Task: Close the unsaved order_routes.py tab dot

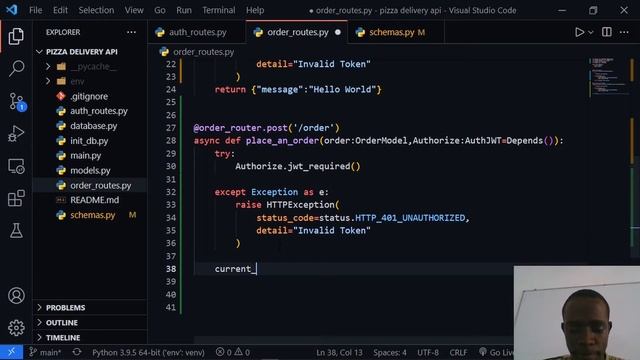Action: pos(338,32)
